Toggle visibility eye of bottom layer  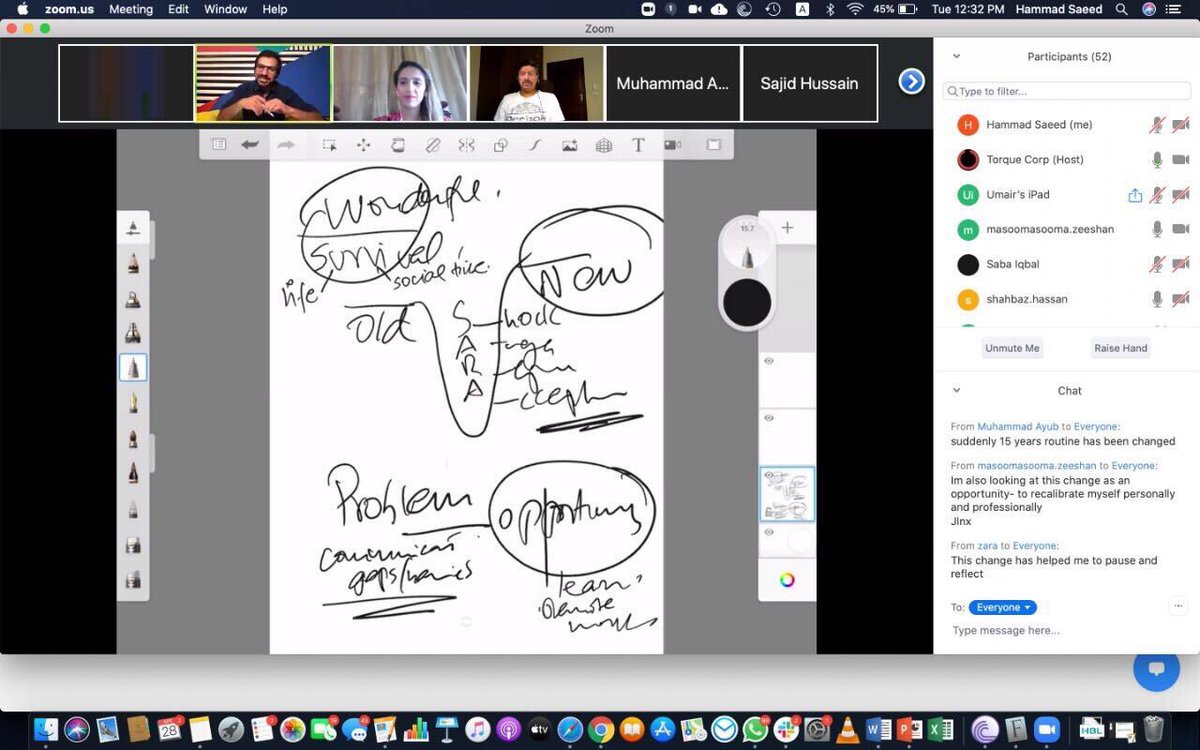click(x=768, y=532)
